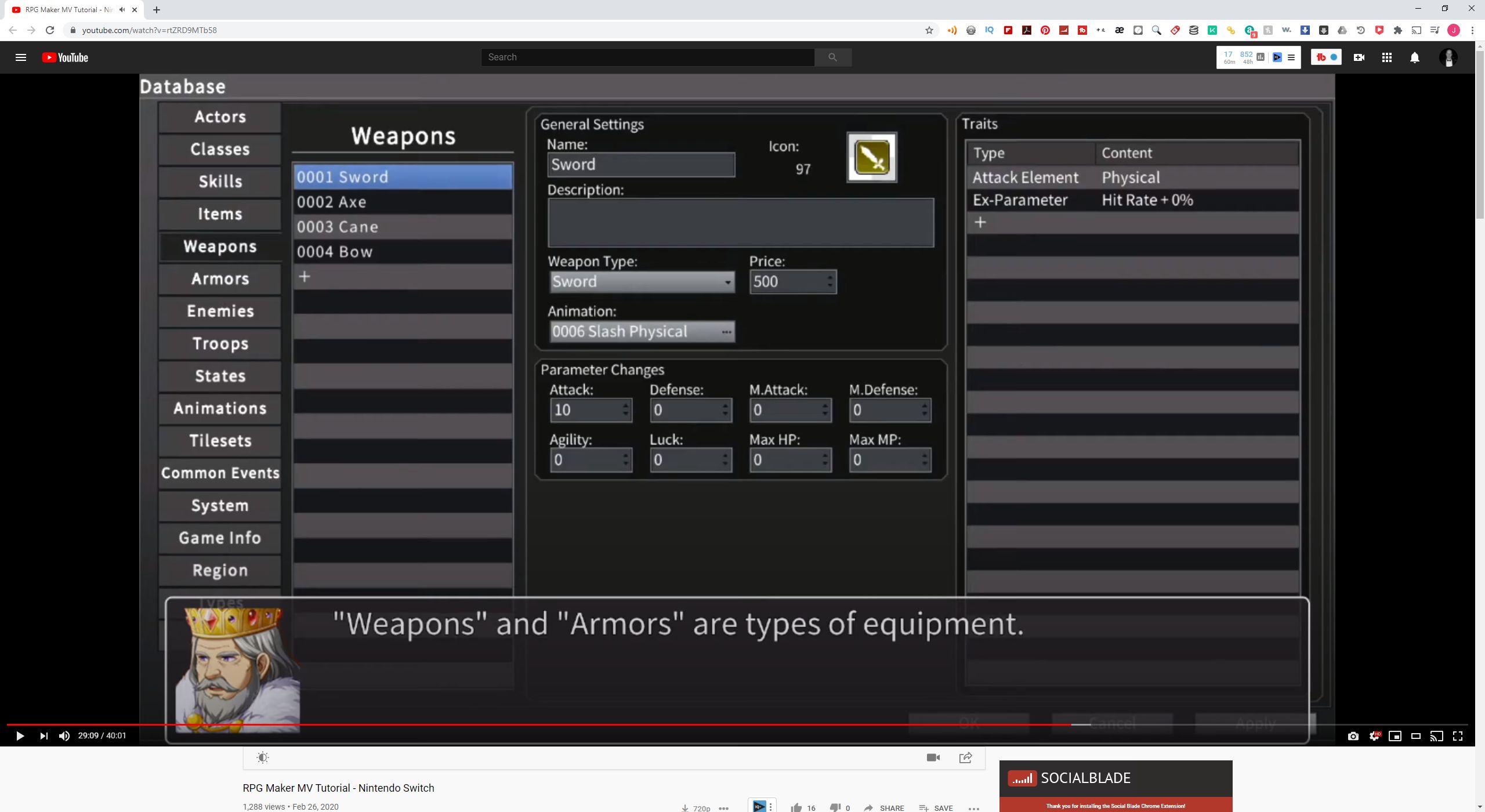Open the Chrome extensions puzzle icon
The width and height of the screenshot is (1485, 812).
(x=1398, y=30)
